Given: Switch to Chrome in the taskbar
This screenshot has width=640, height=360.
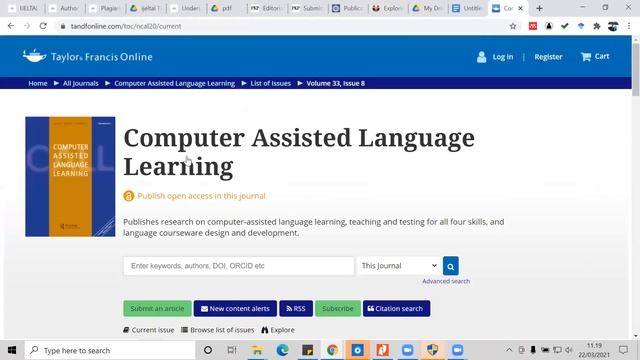Looking at the screenshot, I should tap(332, 350).
